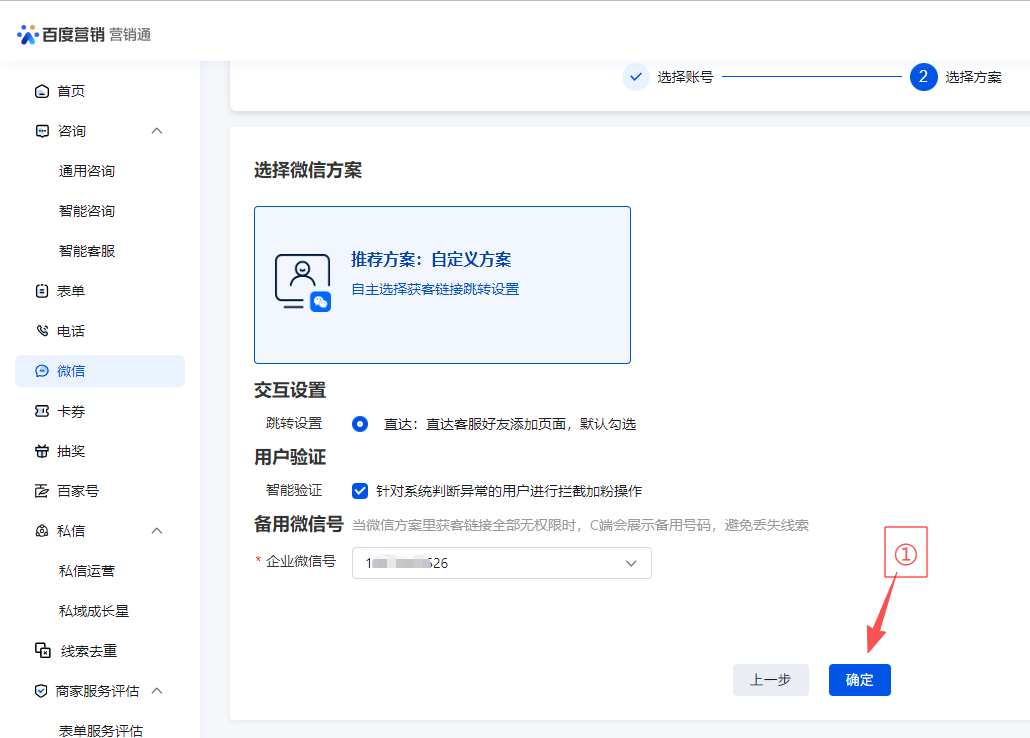Click the 线索去重 dedupe icon
1030x738 pixels.
43,651
